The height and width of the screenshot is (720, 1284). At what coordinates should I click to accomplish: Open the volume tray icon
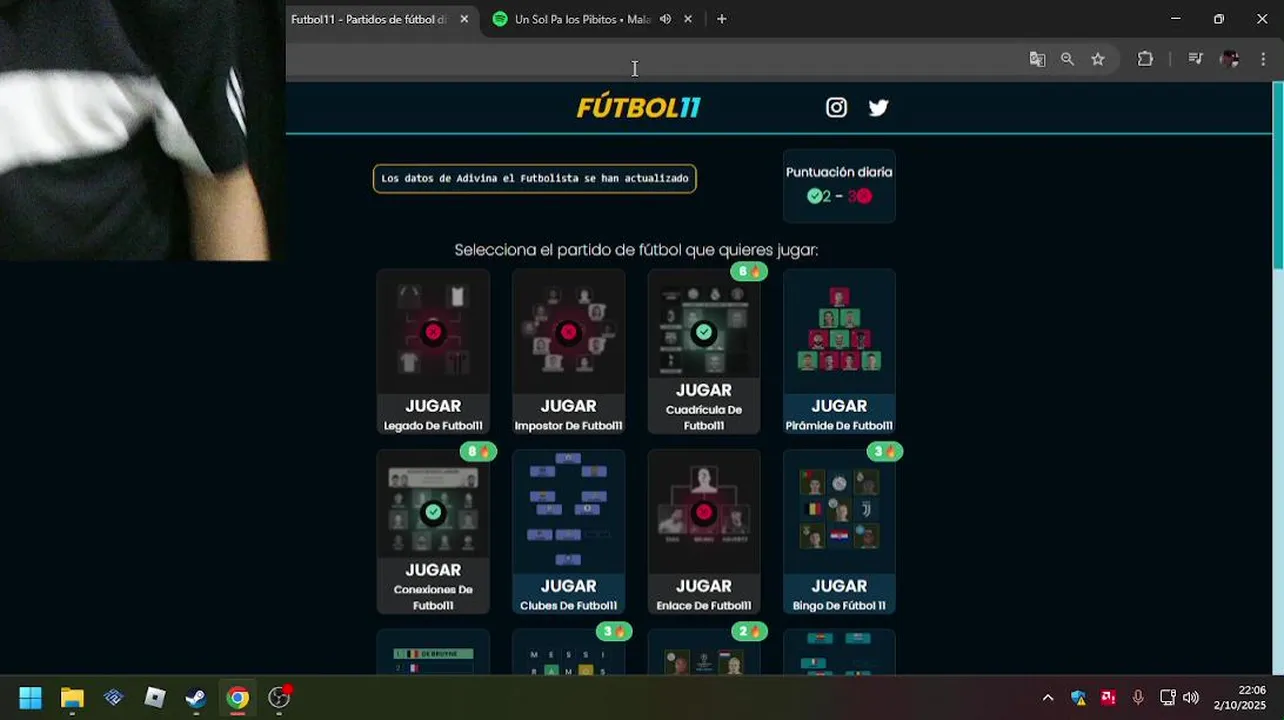[1191, 697]
